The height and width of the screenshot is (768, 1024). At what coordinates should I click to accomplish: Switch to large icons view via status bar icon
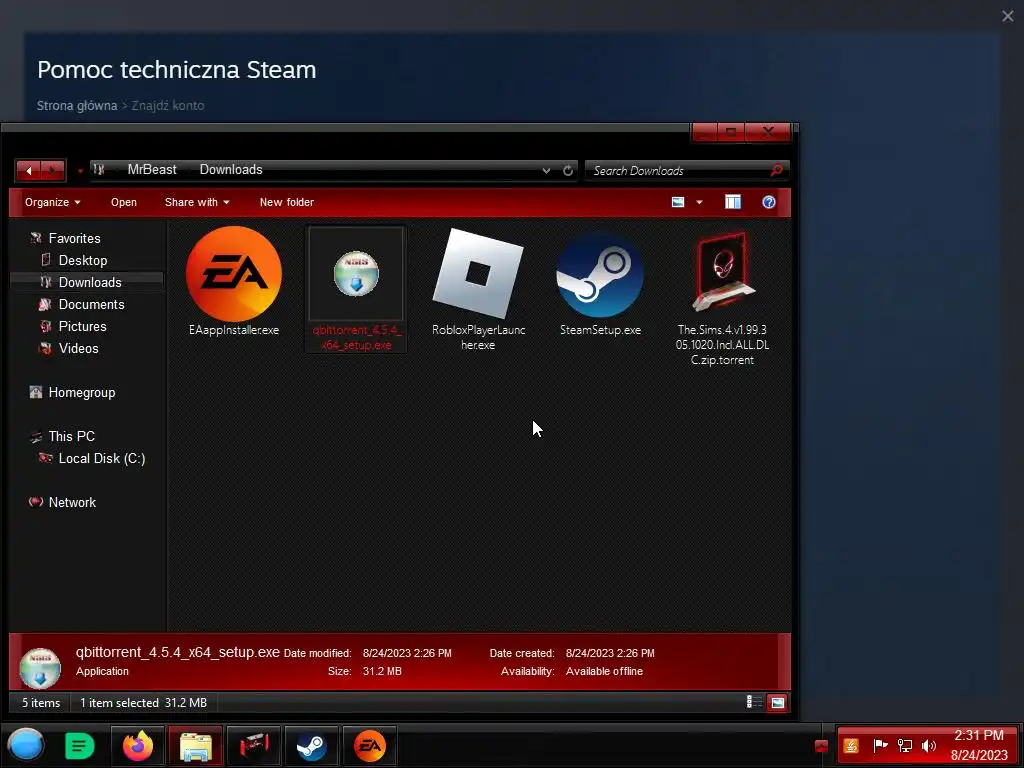[x=777, y=703]
